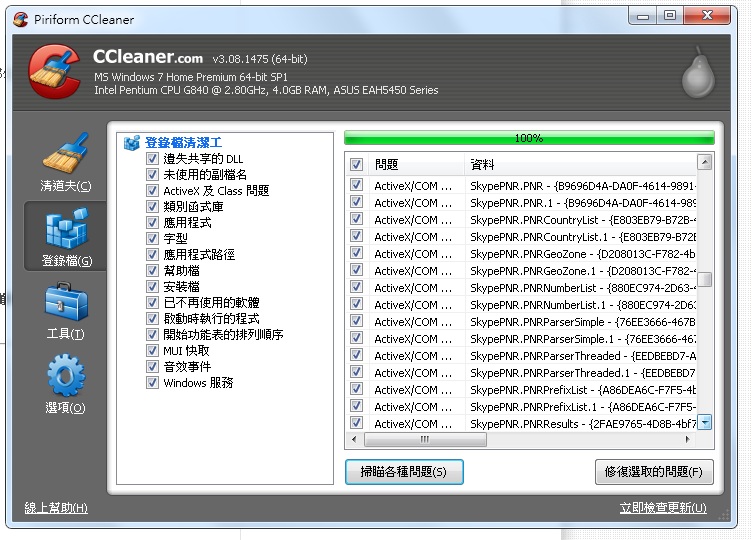Disable 啟動時執行的程式 checkbox

152,318
